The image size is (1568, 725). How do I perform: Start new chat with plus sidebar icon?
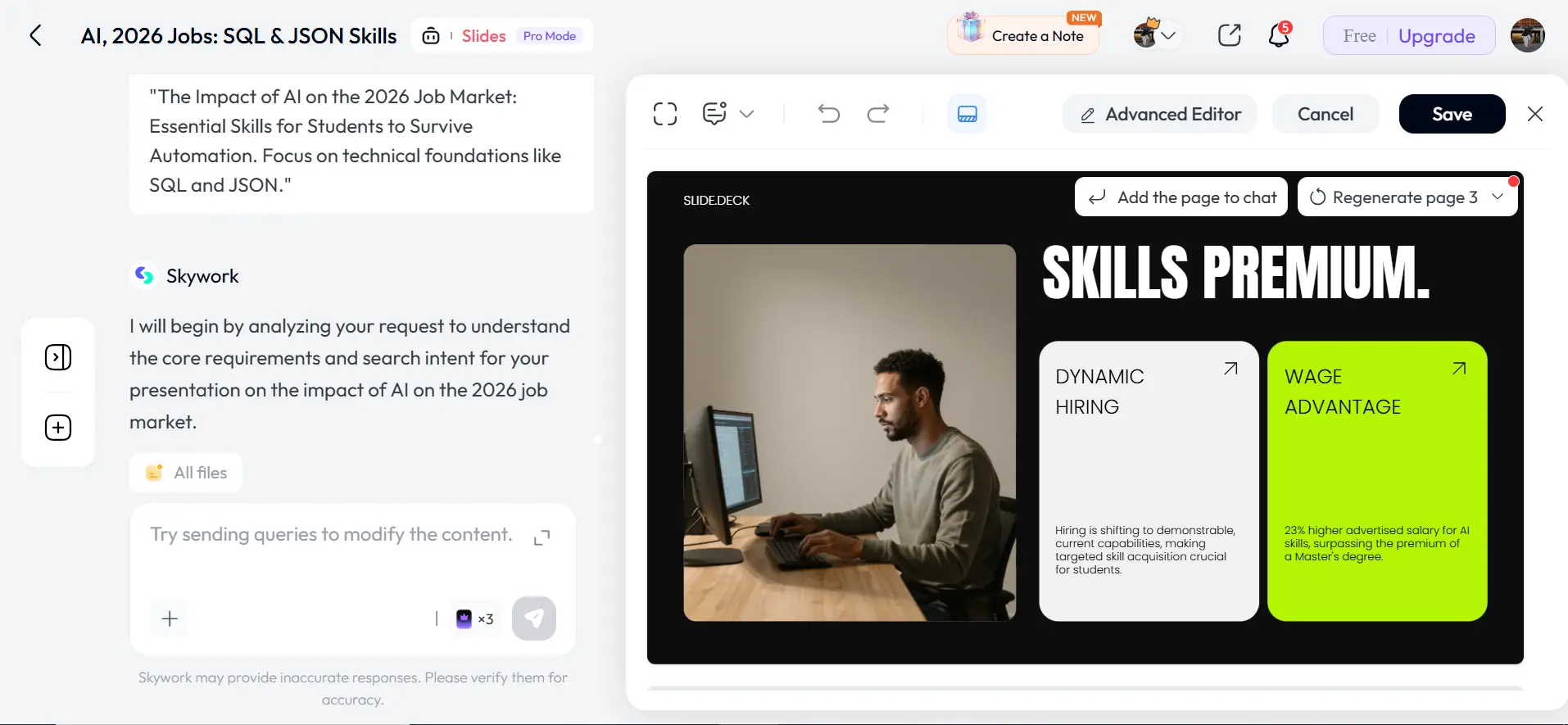(x=58, y=428)
